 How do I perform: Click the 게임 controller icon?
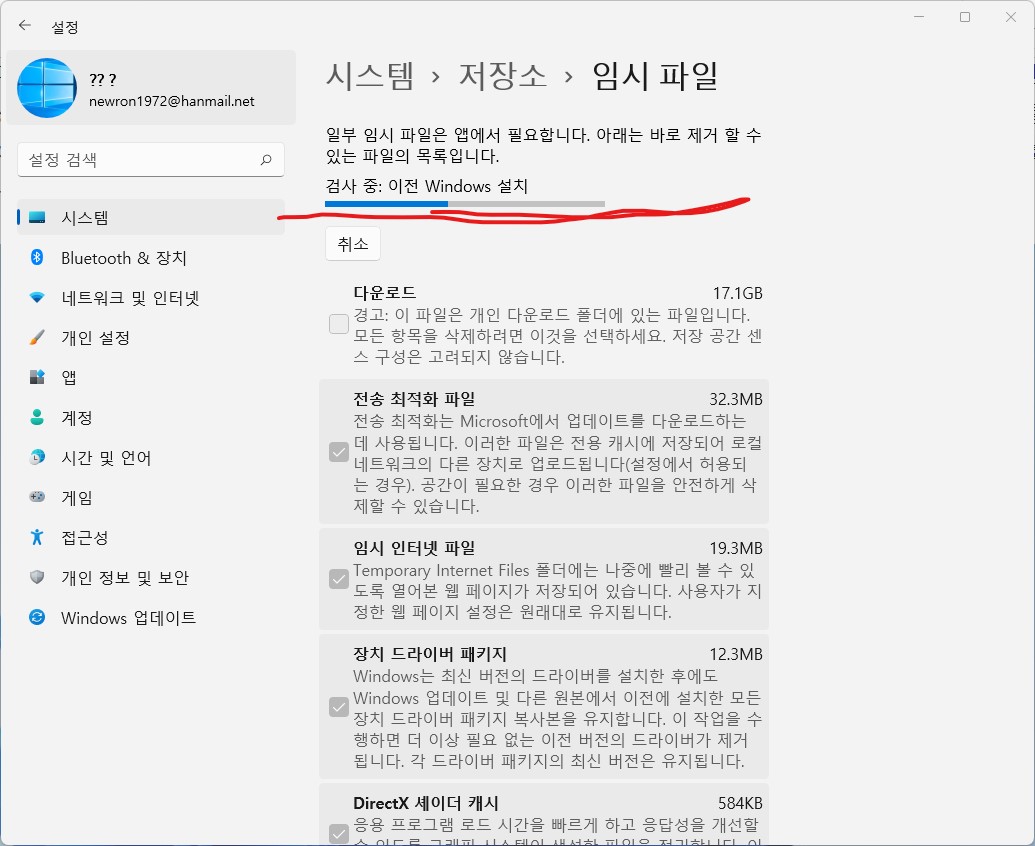[38, 497]
